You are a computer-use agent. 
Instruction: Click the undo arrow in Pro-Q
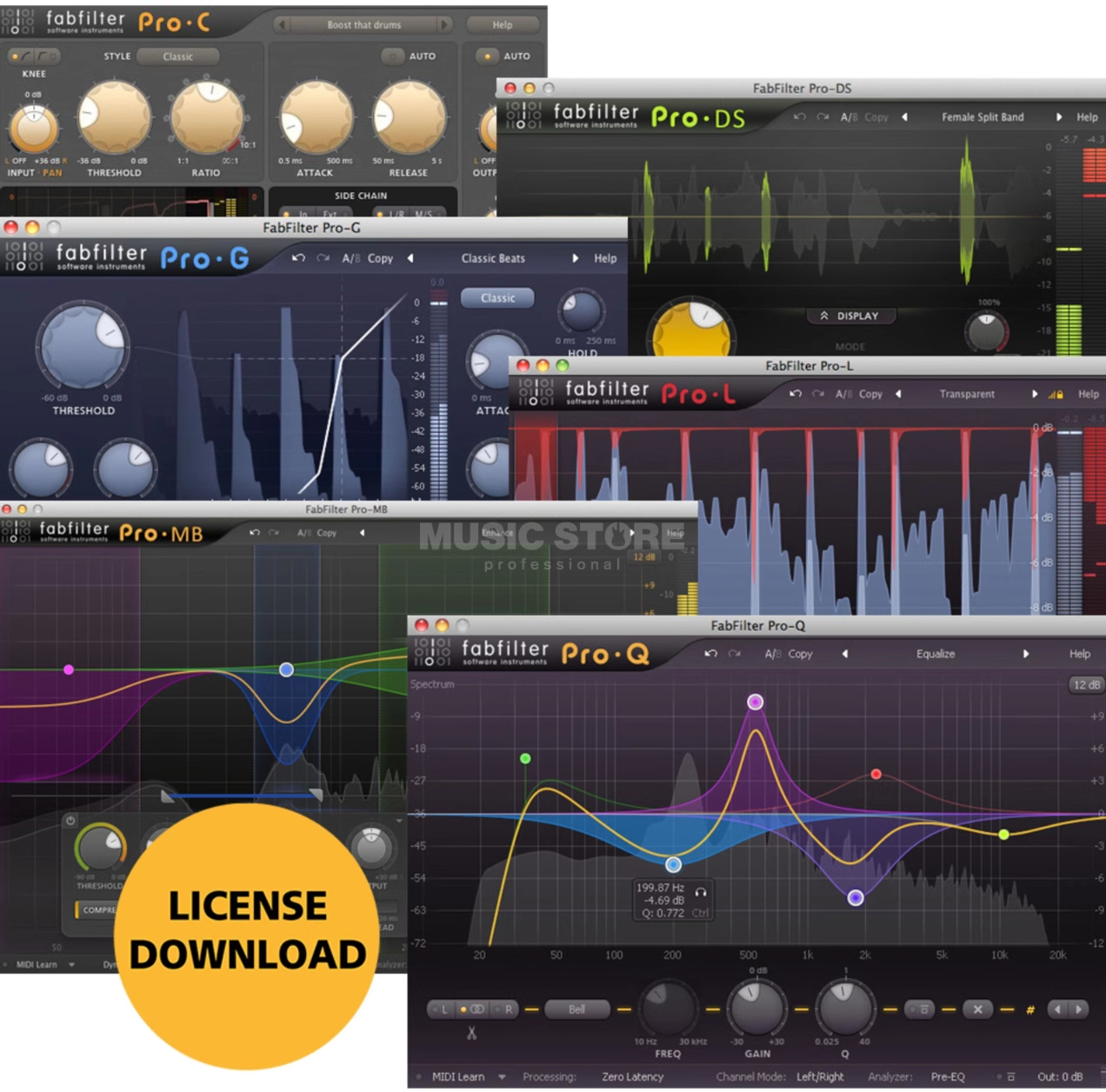(x=710, y=654)
